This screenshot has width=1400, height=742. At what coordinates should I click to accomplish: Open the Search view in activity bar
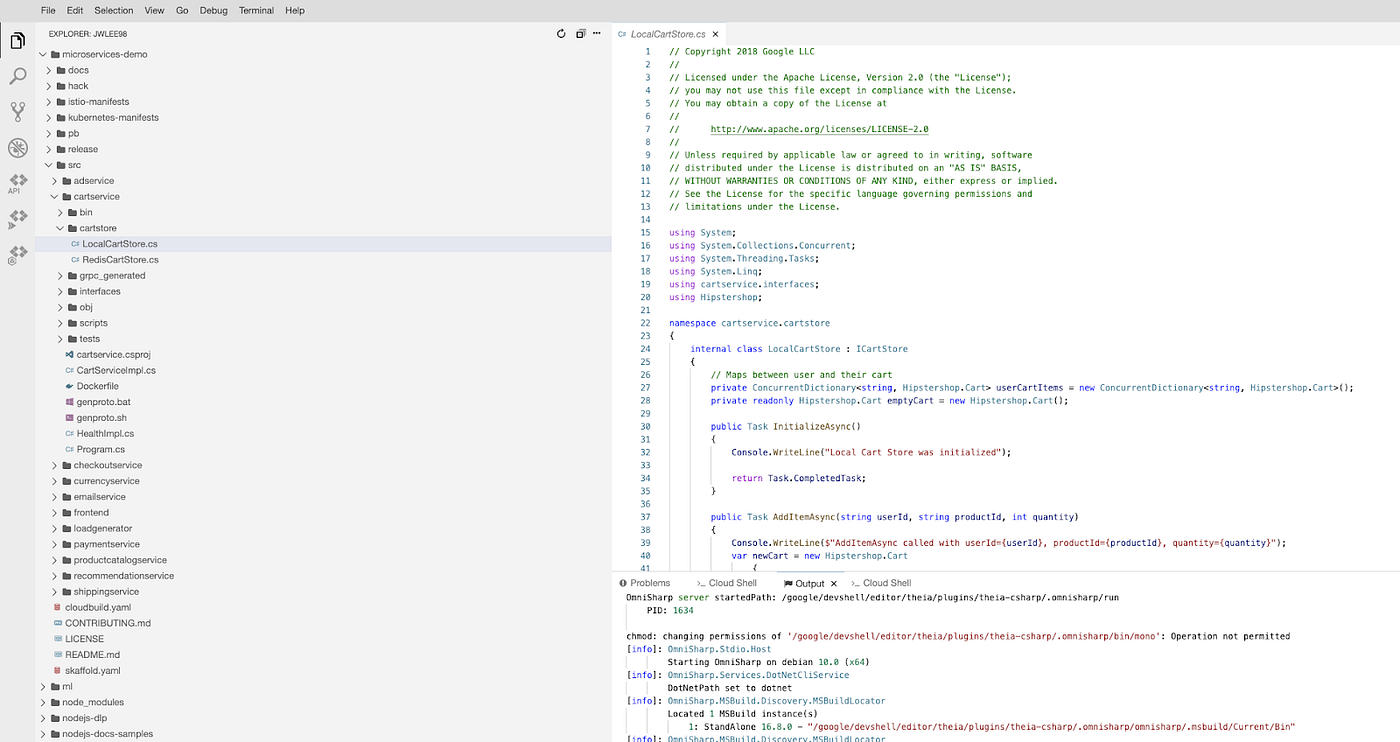[17, 76]
